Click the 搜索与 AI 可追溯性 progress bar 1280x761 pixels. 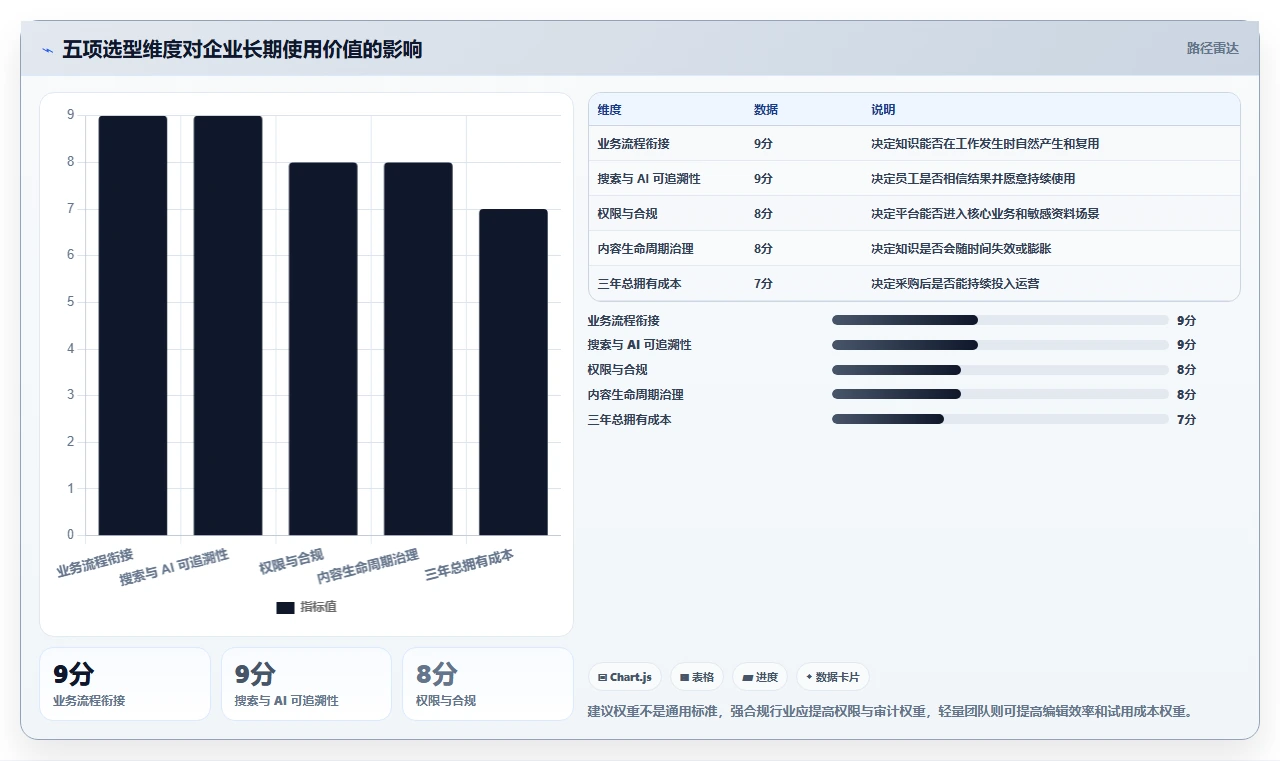(x=1000, y=345)
